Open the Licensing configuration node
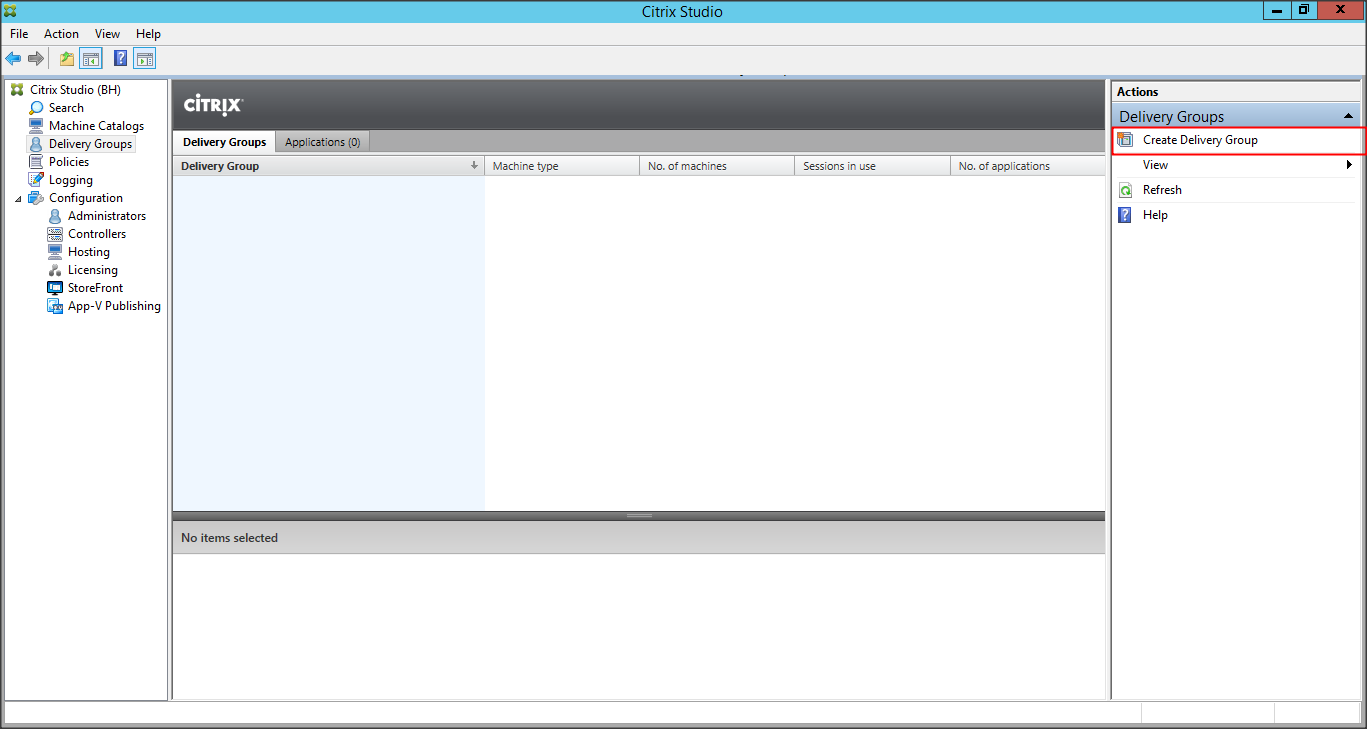 92,270
